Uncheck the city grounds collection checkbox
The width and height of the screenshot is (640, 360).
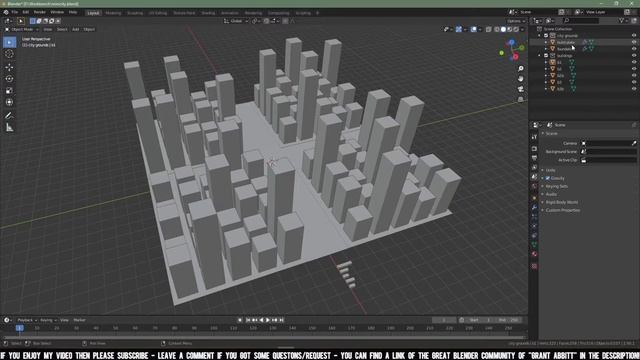point(546,36)
